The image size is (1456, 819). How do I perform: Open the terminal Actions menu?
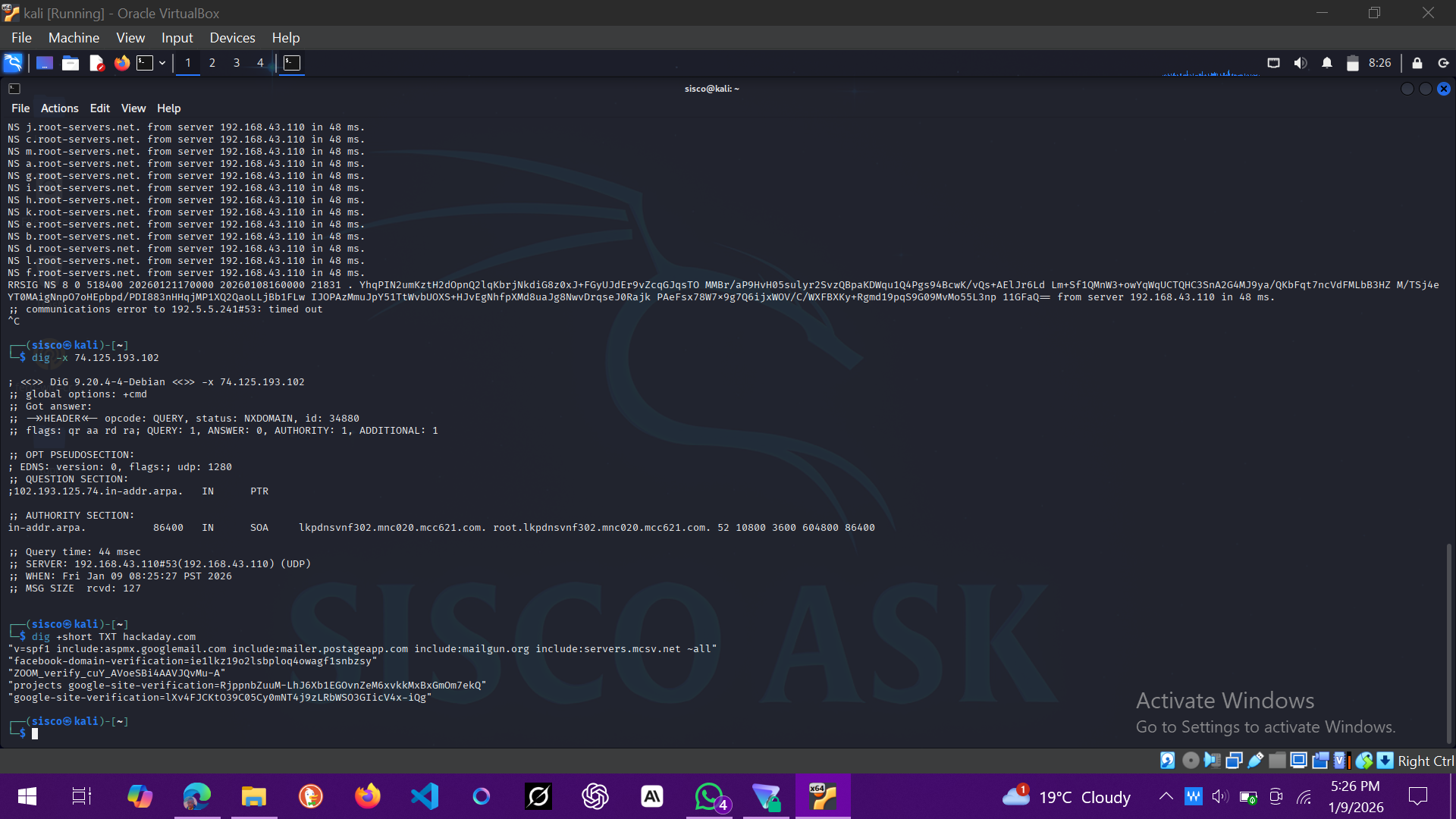tap(59, 108)
